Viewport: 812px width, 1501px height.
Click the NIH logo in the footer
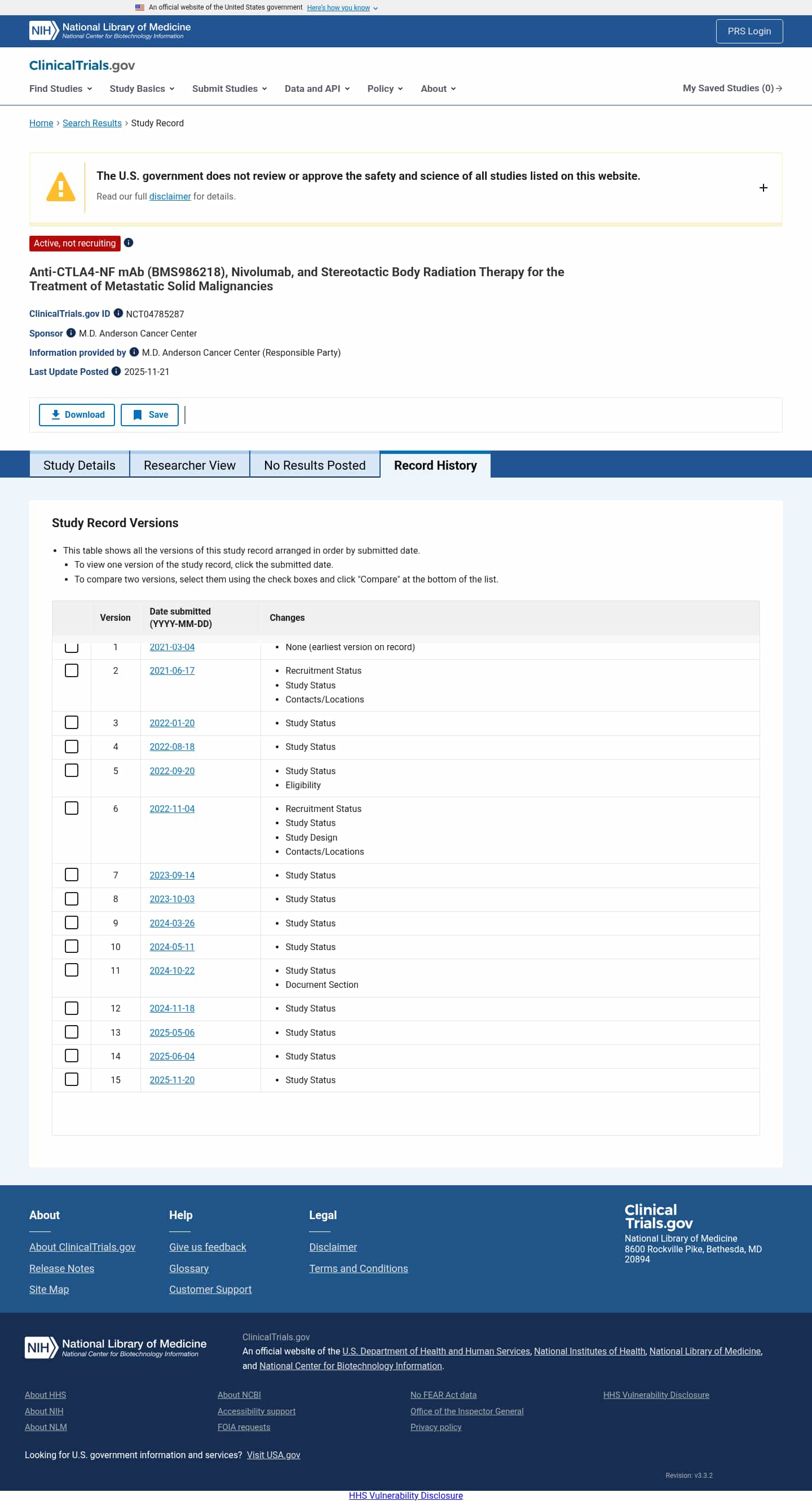116,1348
